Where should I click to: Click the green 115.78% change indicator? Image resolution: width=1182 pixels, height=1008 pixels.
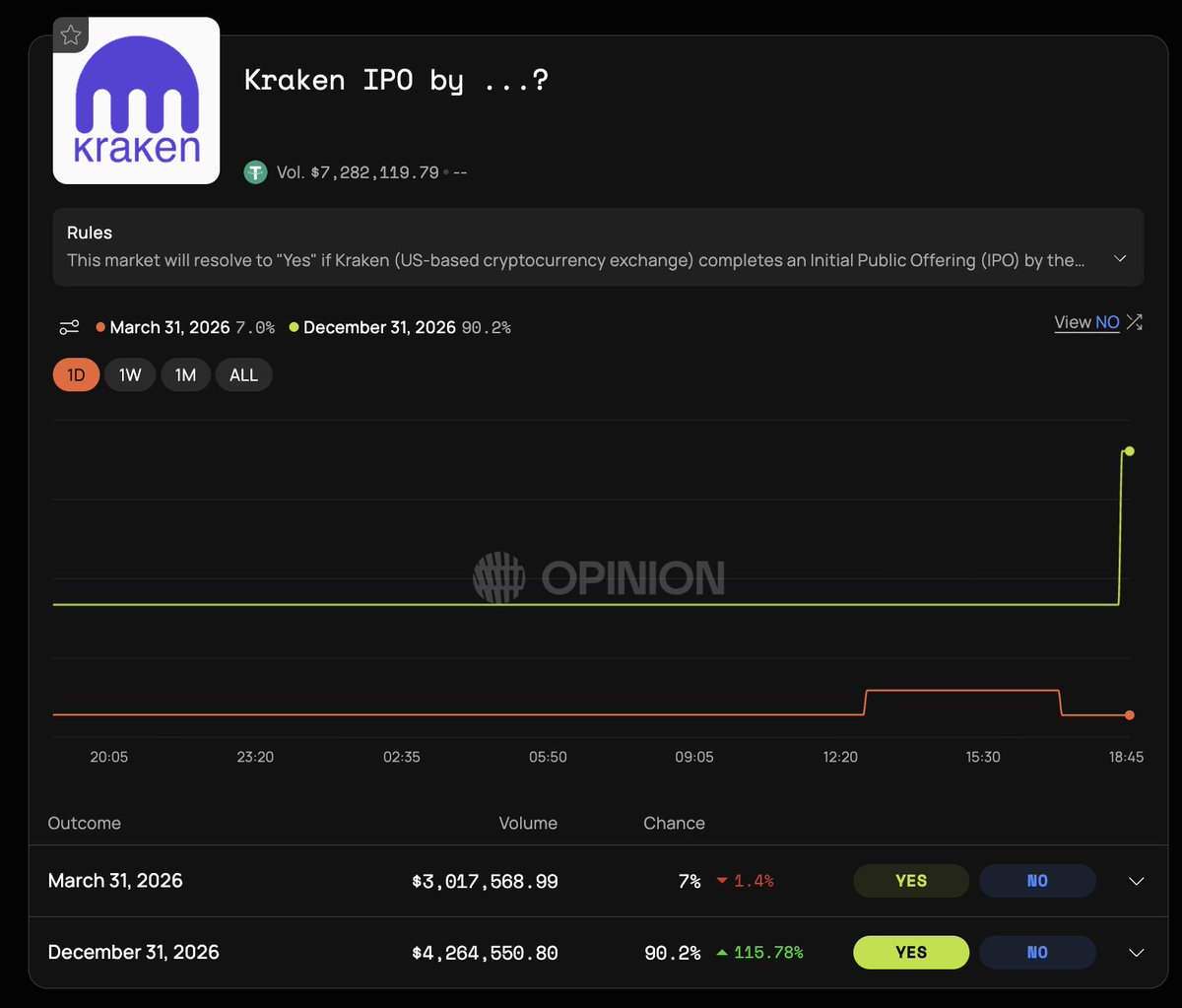759,953
